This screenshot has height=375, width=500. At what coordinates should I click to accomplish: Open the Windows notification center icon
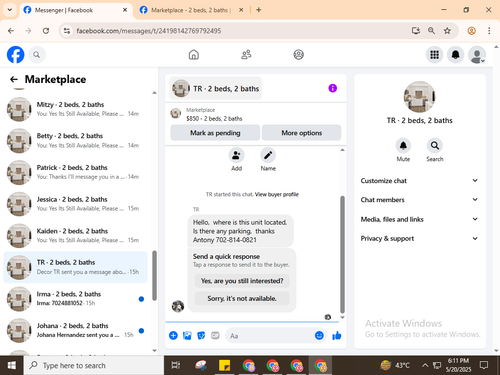click(484, 365)
